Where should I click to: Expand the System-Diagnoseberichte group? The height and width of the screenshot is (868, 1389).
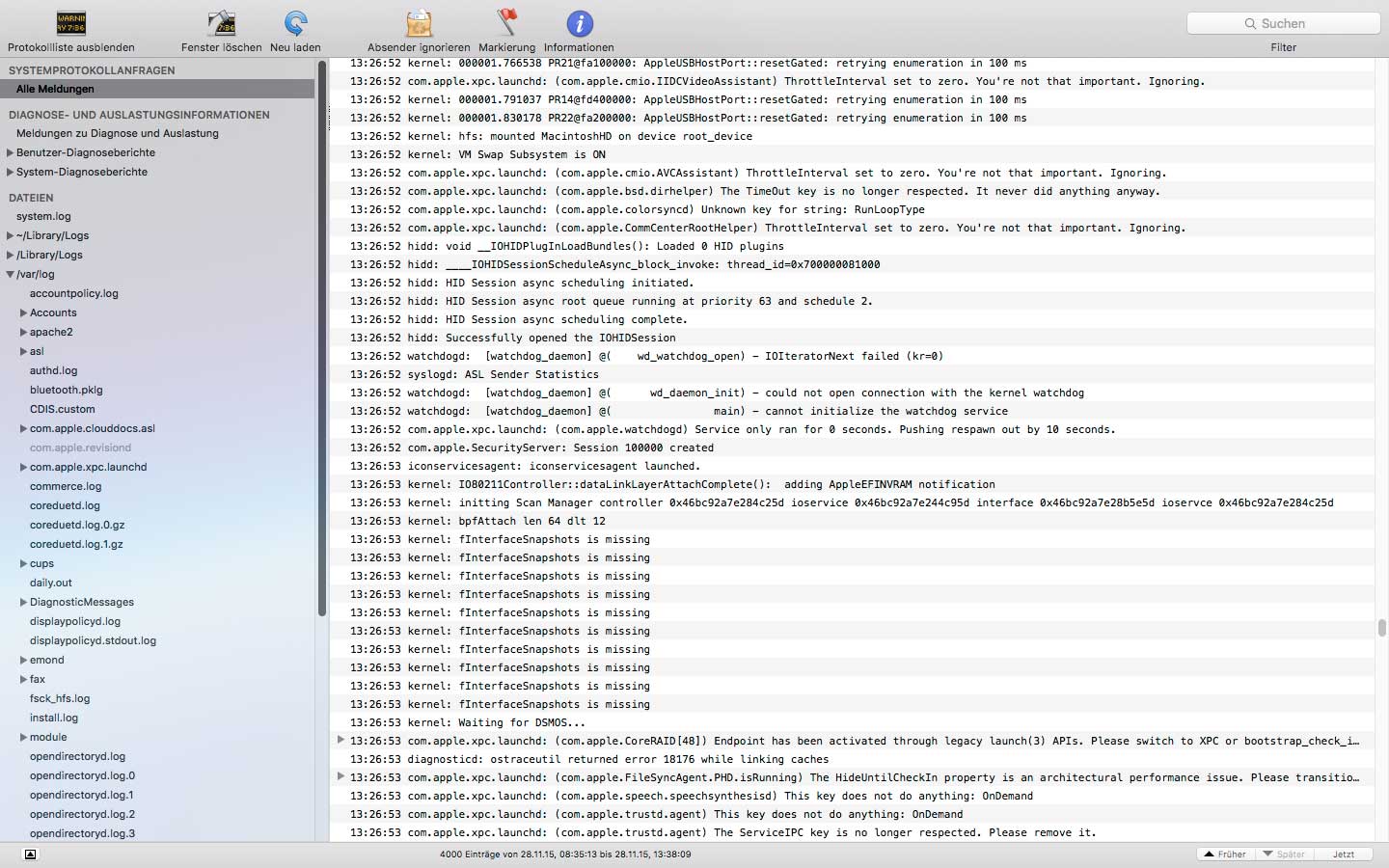[x=11, y=172]
